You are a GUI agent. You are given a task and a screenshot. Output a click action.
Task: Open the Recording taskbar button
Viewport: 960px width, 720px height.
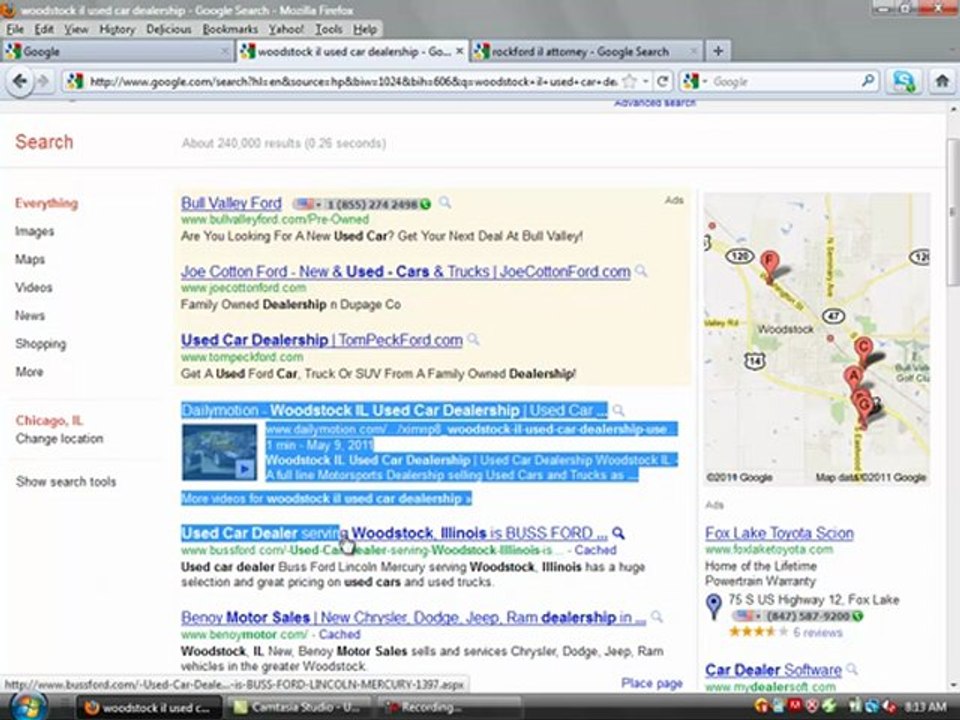pyautogui.click(x=449, y=707)
